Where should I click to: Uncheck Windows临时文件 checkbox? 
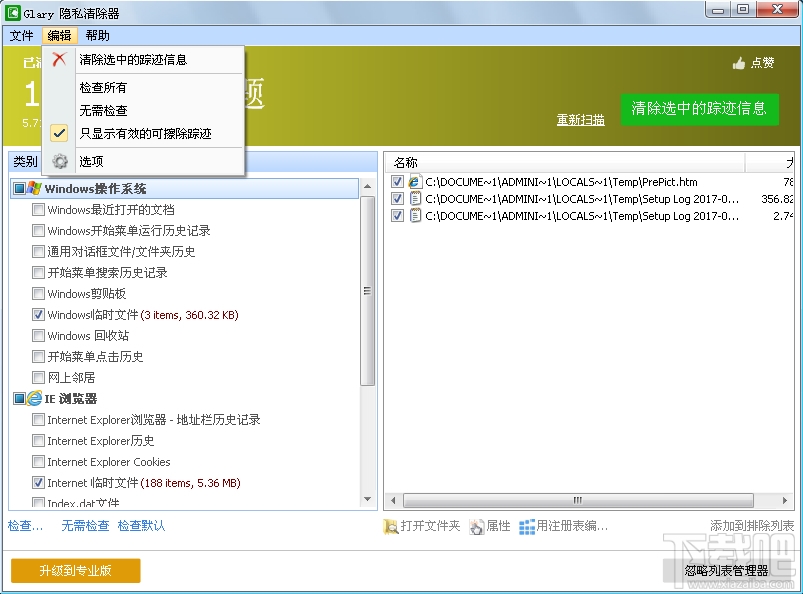38,314
